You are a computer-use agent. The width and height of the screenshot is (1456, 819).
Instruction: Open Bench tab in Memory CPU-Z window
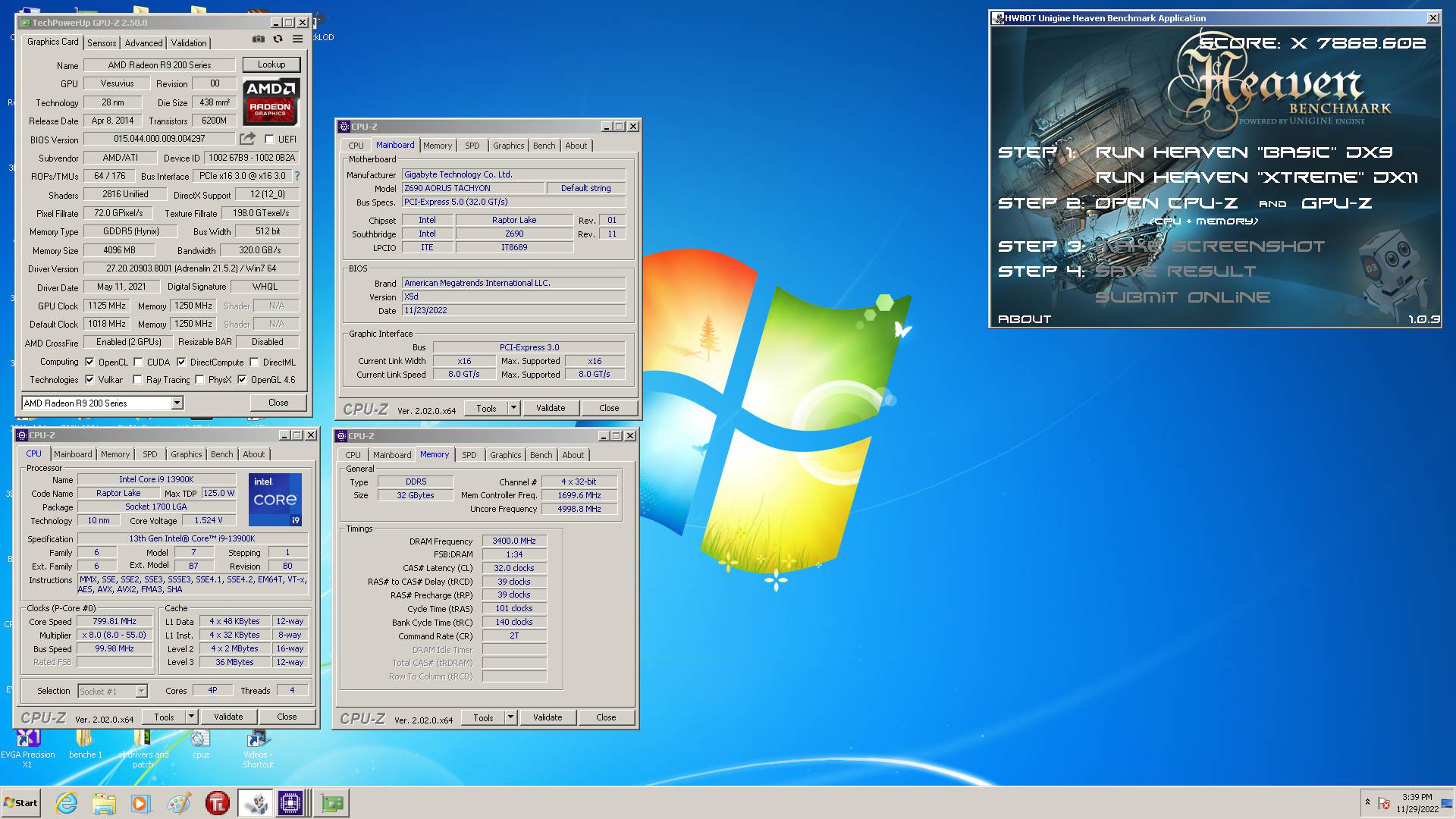[x=541, y=455]
